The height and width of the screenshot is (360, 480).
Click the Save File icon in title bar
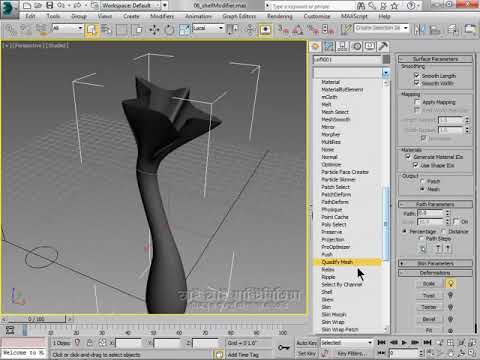pyautogui.click(x=49, y=5)
